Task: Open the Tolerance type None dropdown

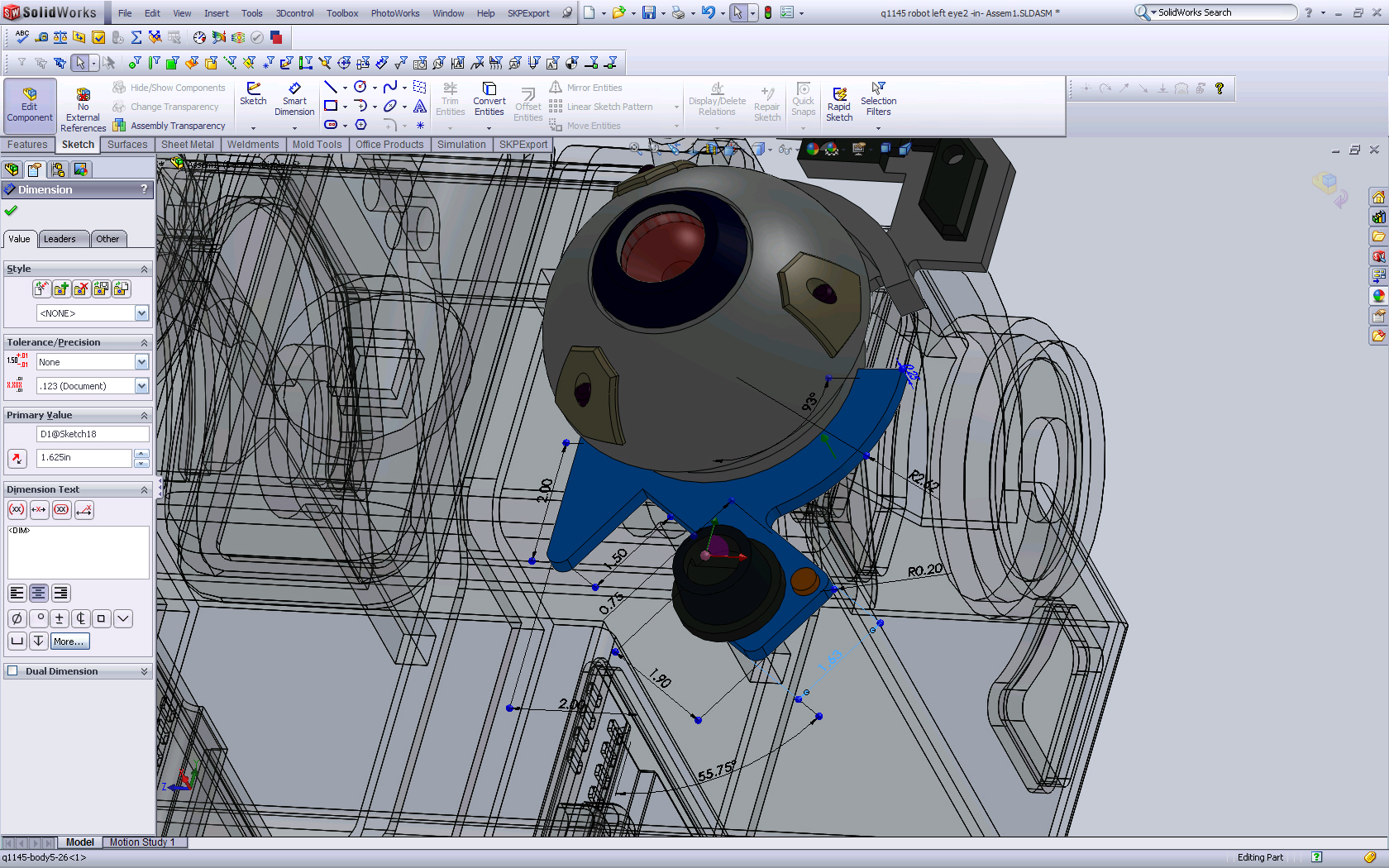Action: pos(141,362)
